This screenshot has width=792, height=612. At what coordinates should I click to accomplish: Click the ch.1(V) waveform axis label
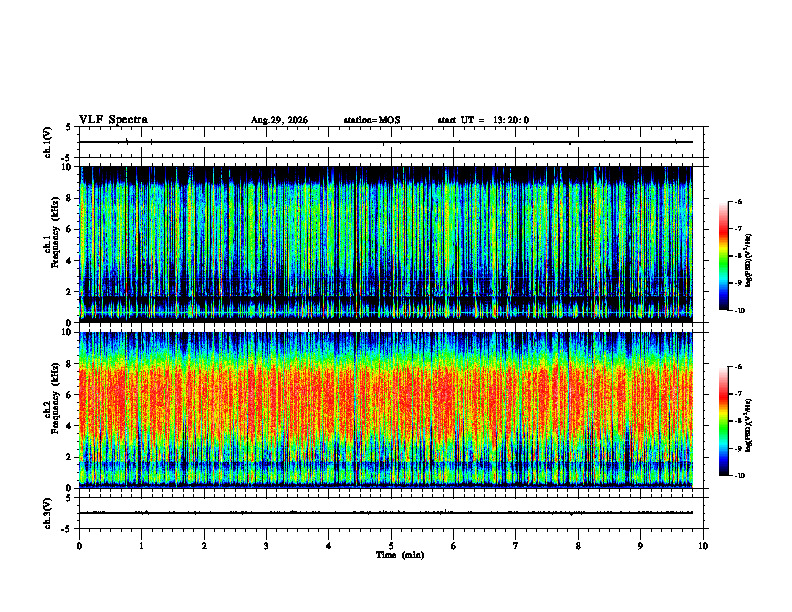(48, 142)
